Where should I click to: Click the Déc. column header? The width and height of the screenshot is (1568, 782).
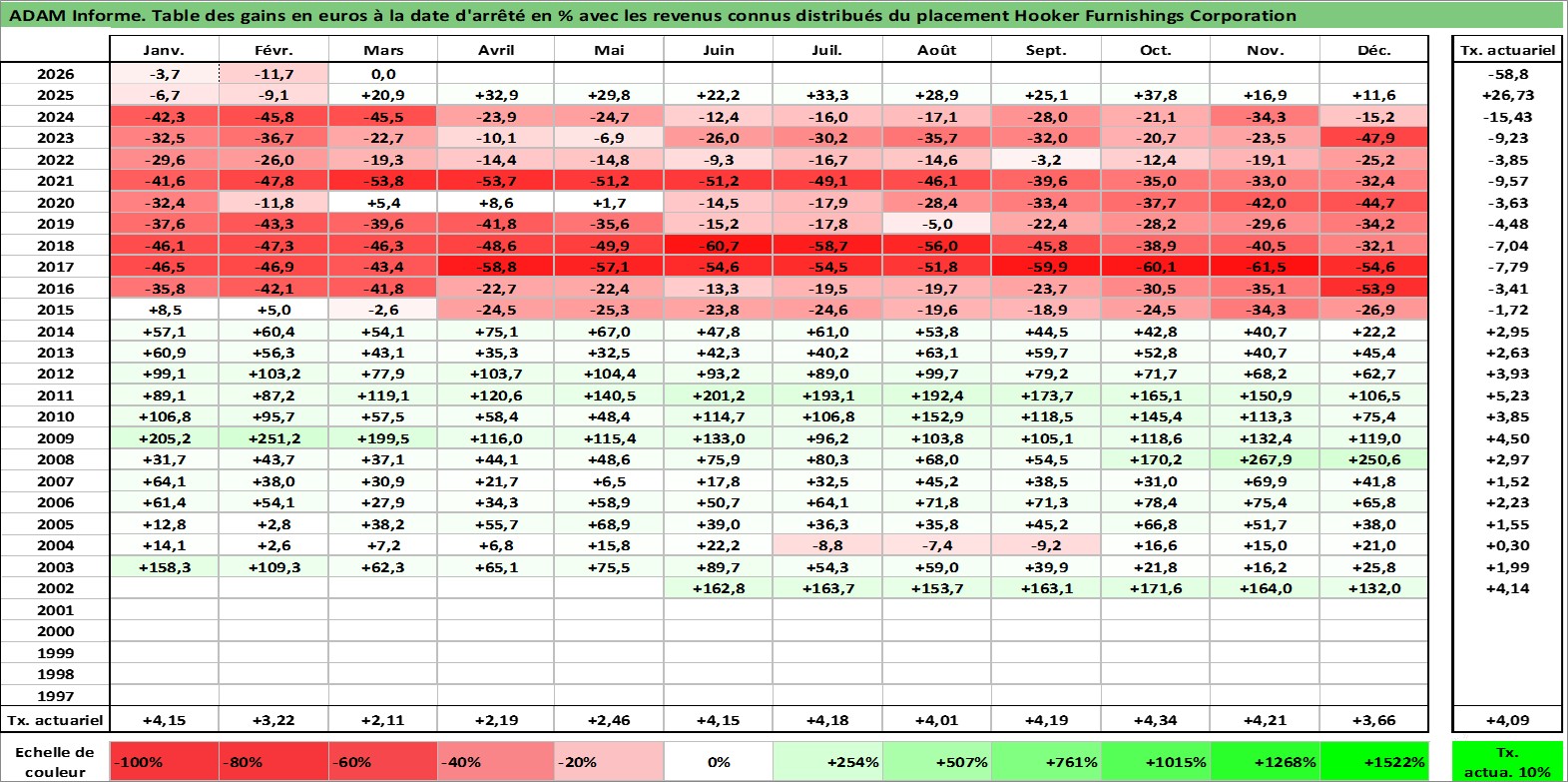tap(1373, 50)
